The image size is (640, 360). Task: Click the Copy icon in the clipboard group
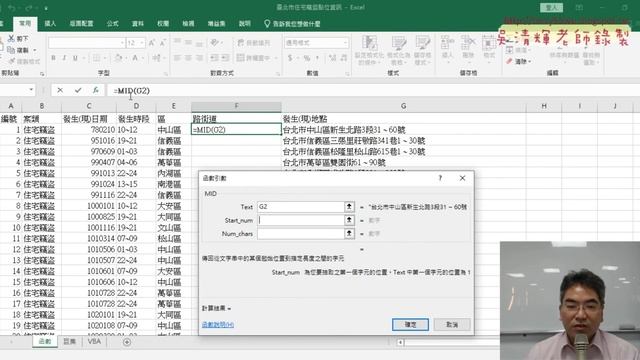click(x=11, y=50)
